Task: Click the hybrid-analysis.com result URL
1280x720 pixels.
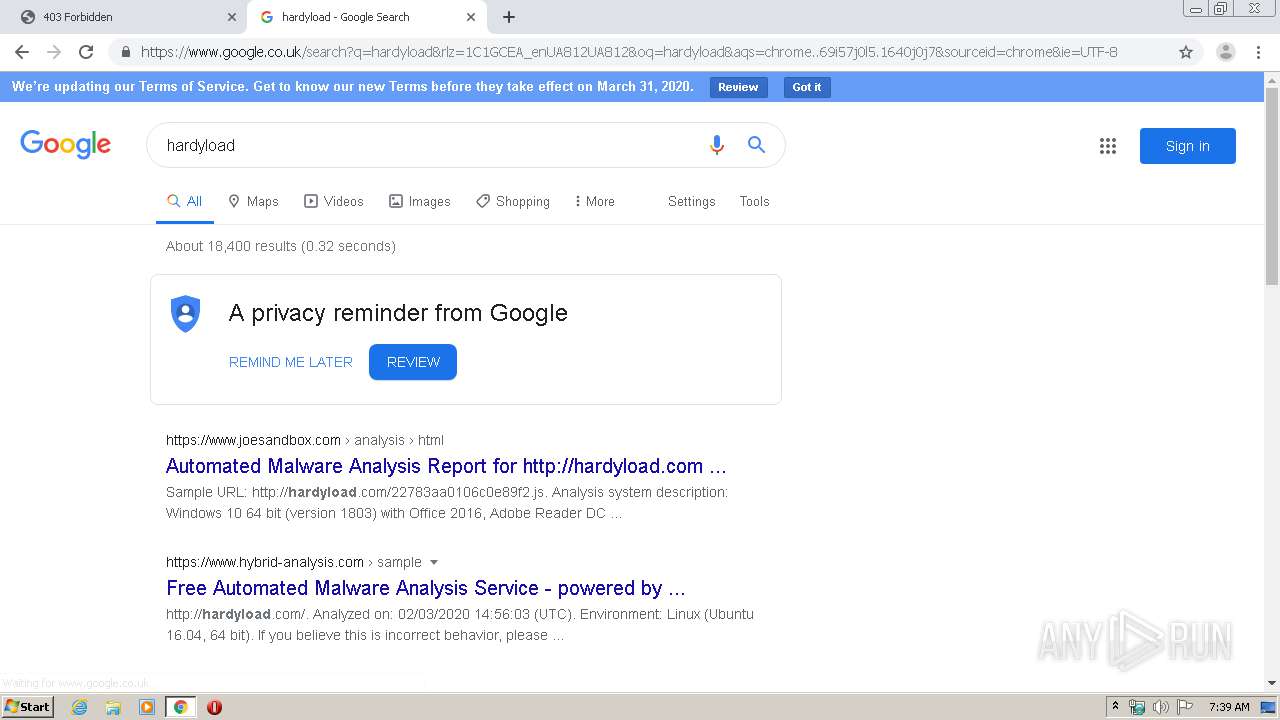Action: click(294, 562)
